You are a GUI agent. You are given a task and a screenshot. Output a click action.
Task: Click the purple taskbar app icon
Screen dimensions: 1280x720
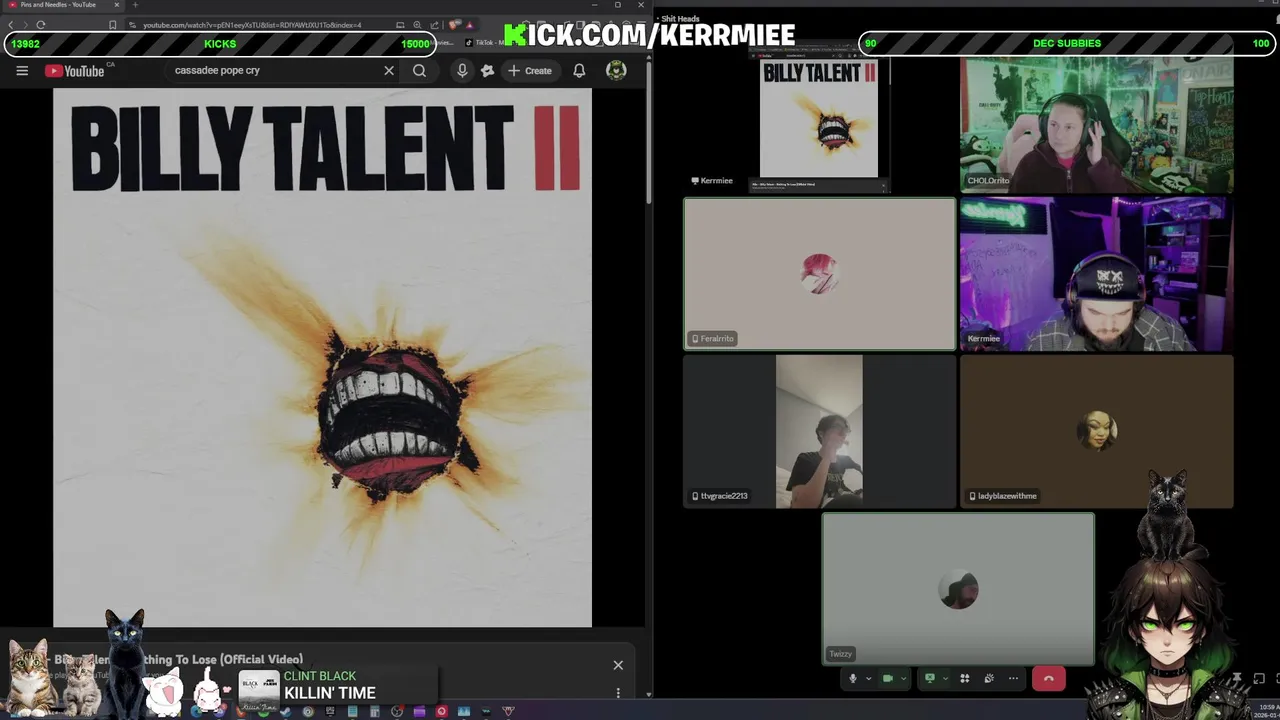[419, 712]
